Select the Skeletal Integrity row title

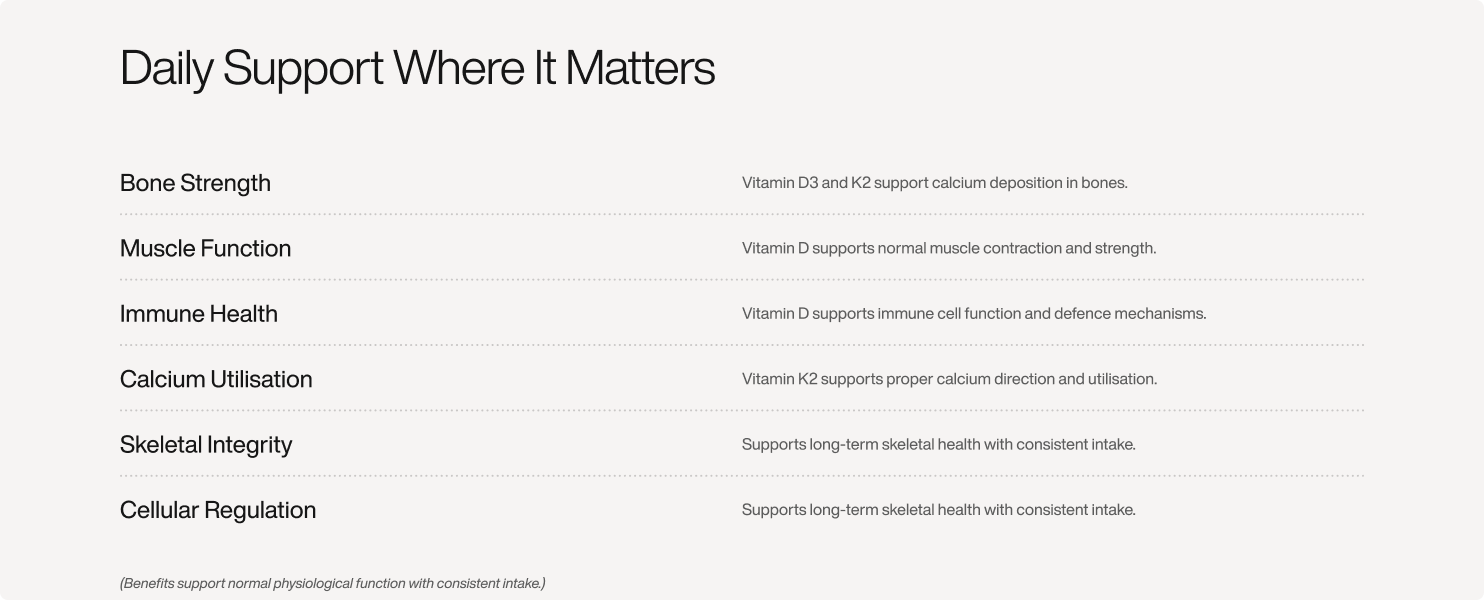click(x=206, y=445)
